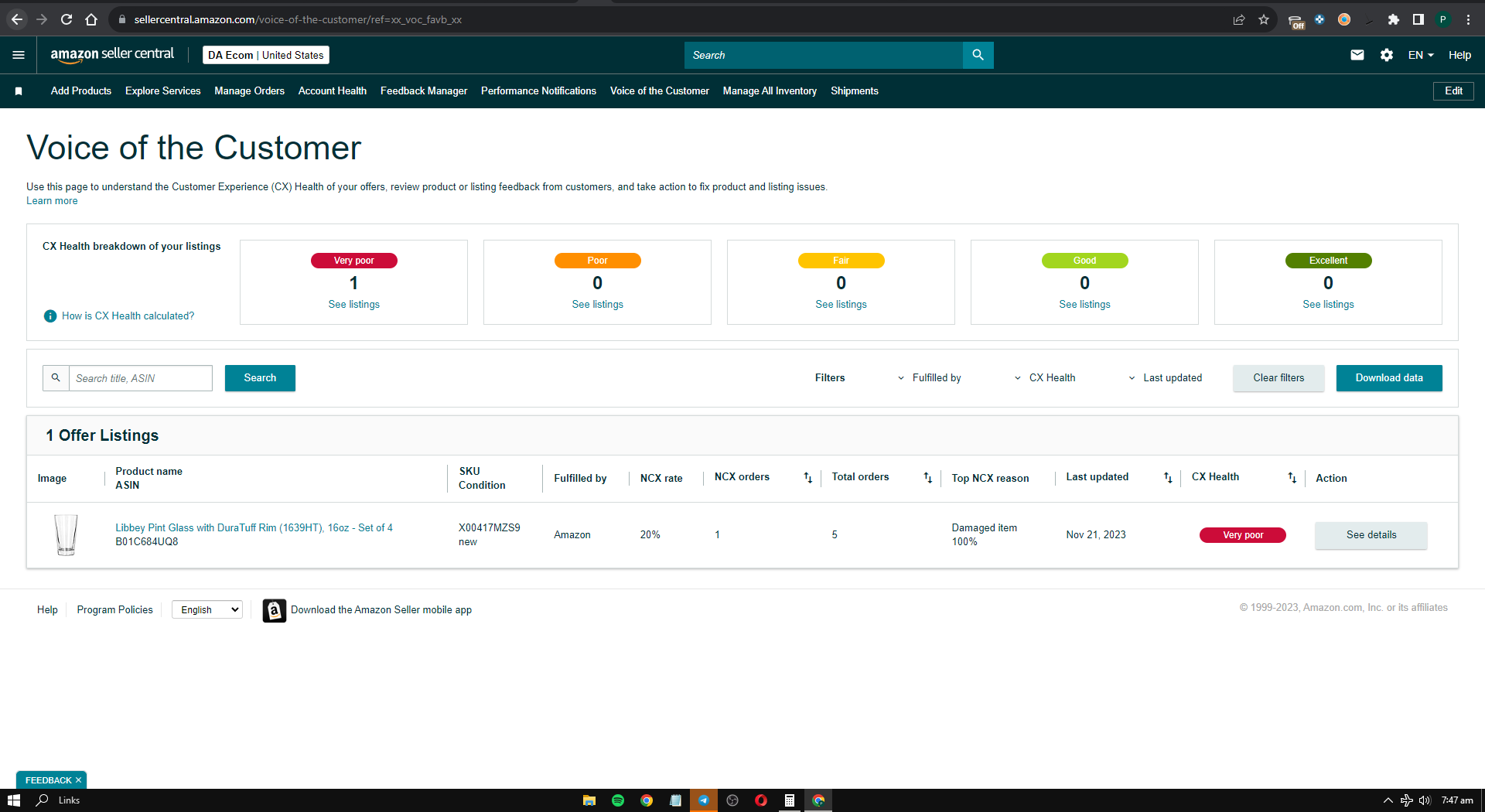Click the magnifier button beside the top search bar

coord(978,55)
